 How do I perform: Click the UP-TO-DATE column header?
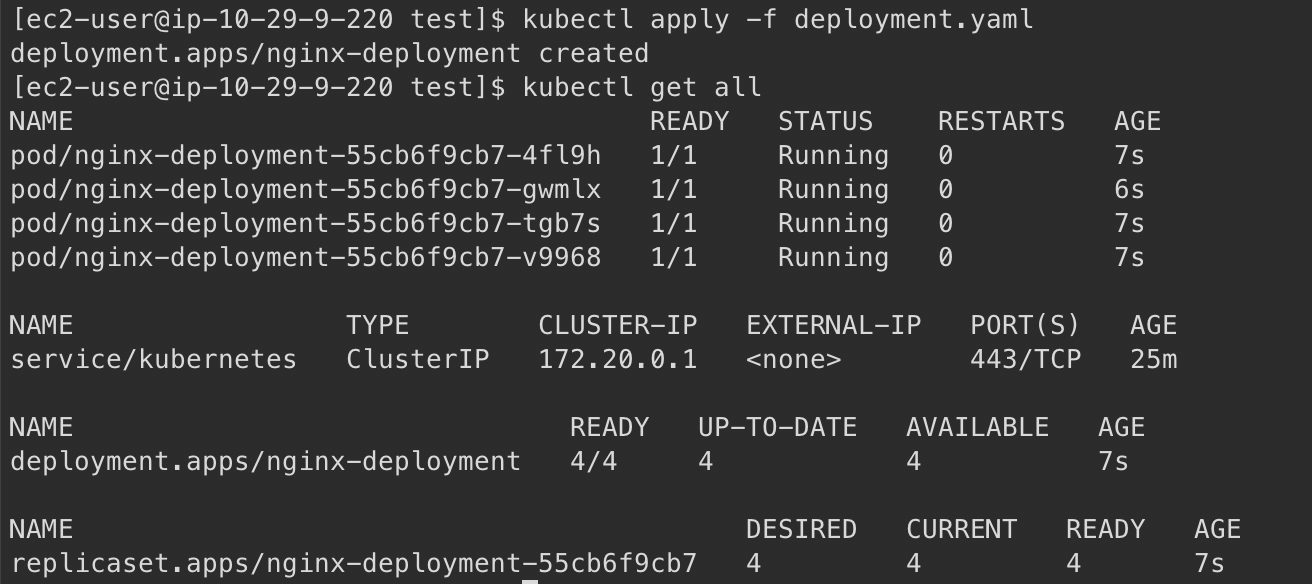(777, 427)
